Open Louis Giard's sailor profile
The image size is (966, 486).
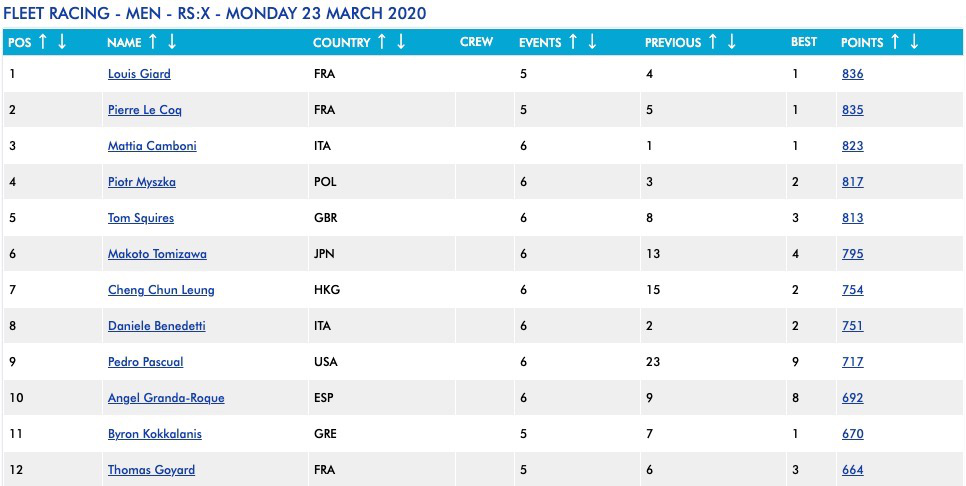139,74
